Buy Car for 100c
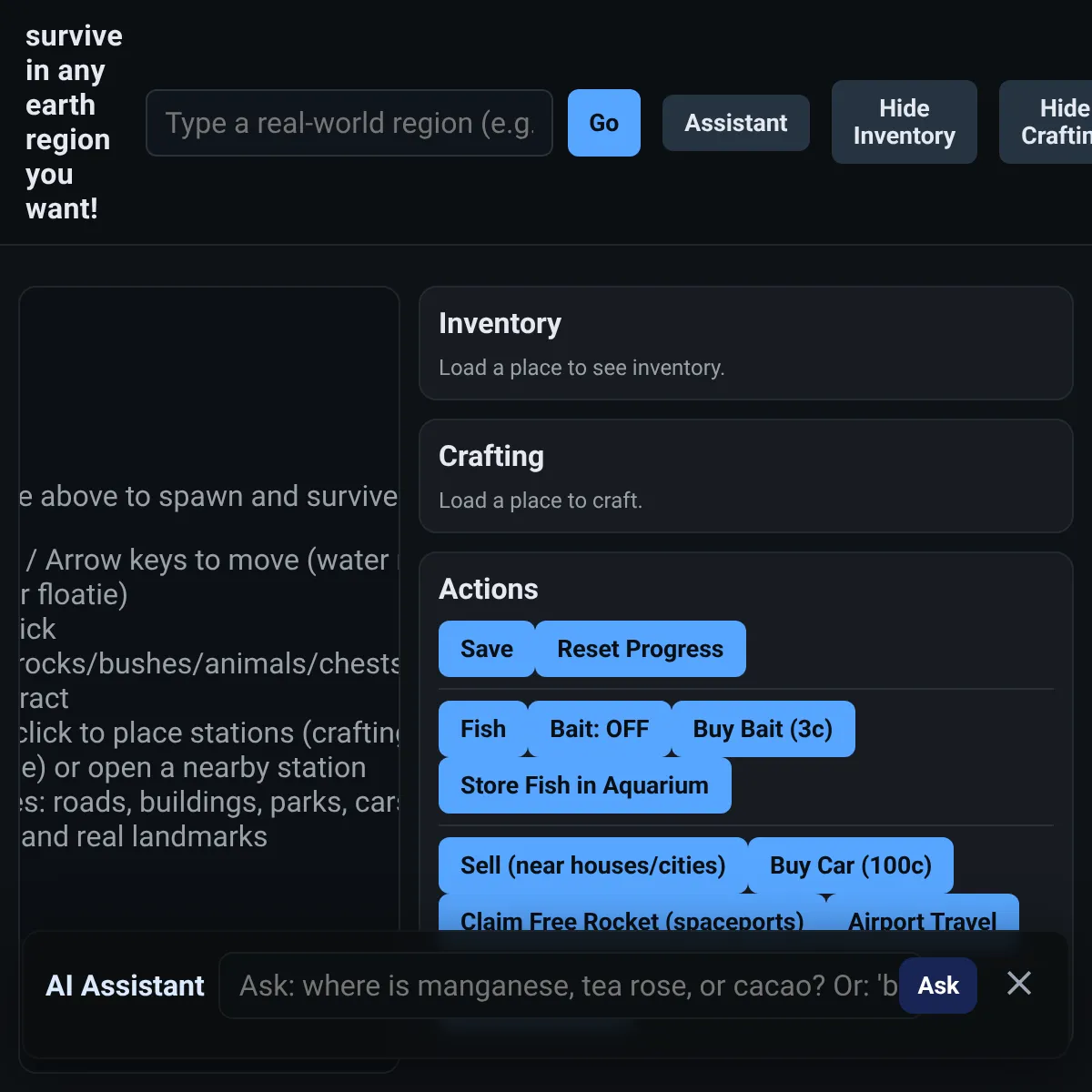 tap(851, 865)
